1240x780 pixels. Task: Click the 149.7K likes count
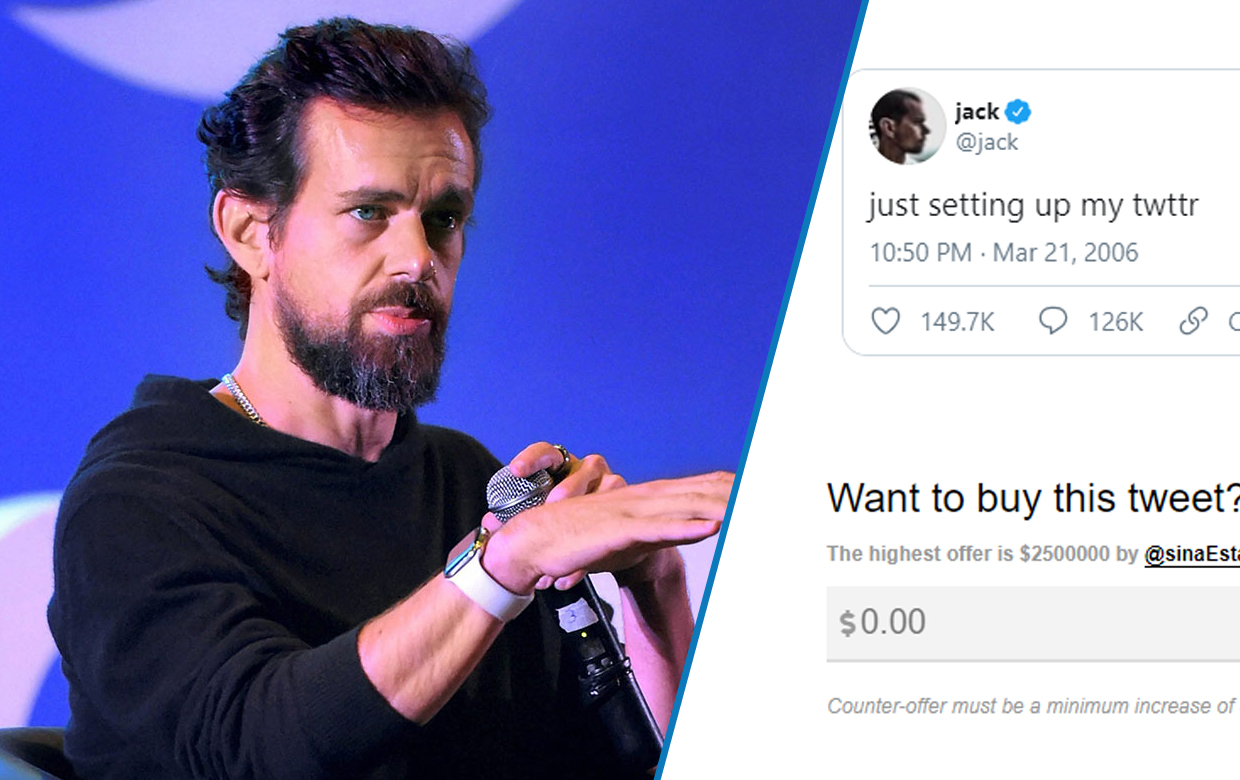tap(957, 322)
